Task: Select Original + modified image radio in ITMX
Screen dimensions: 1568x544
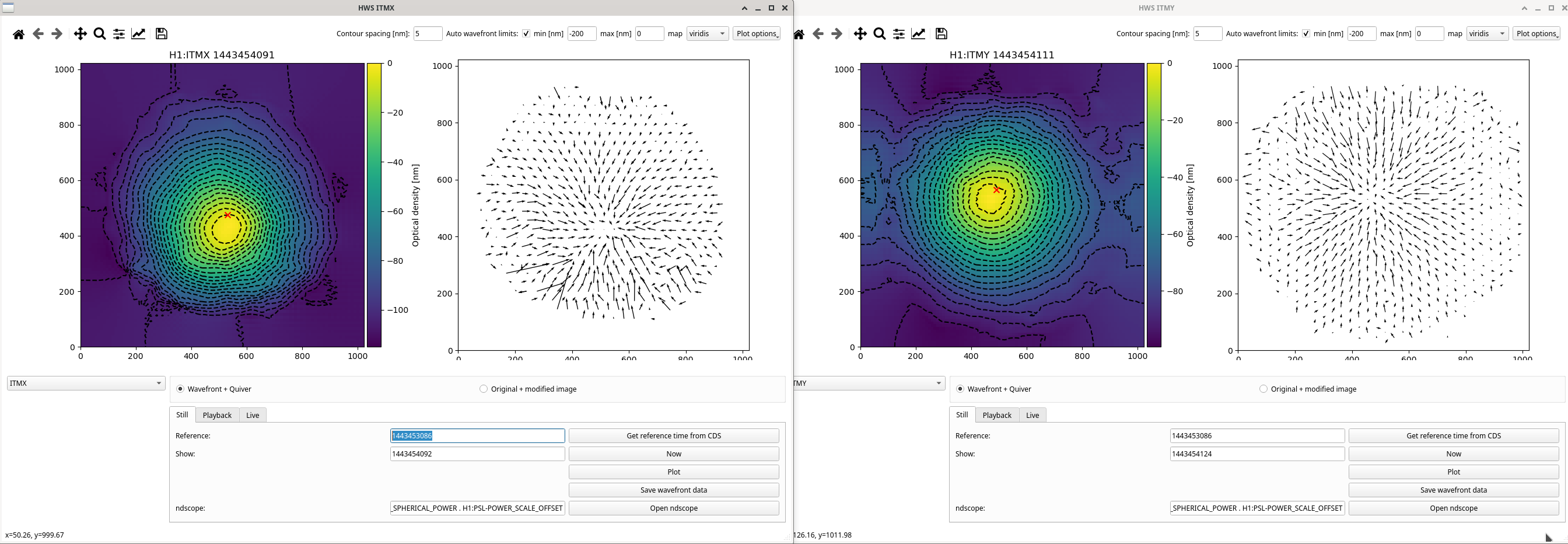Action: [484, 389]
